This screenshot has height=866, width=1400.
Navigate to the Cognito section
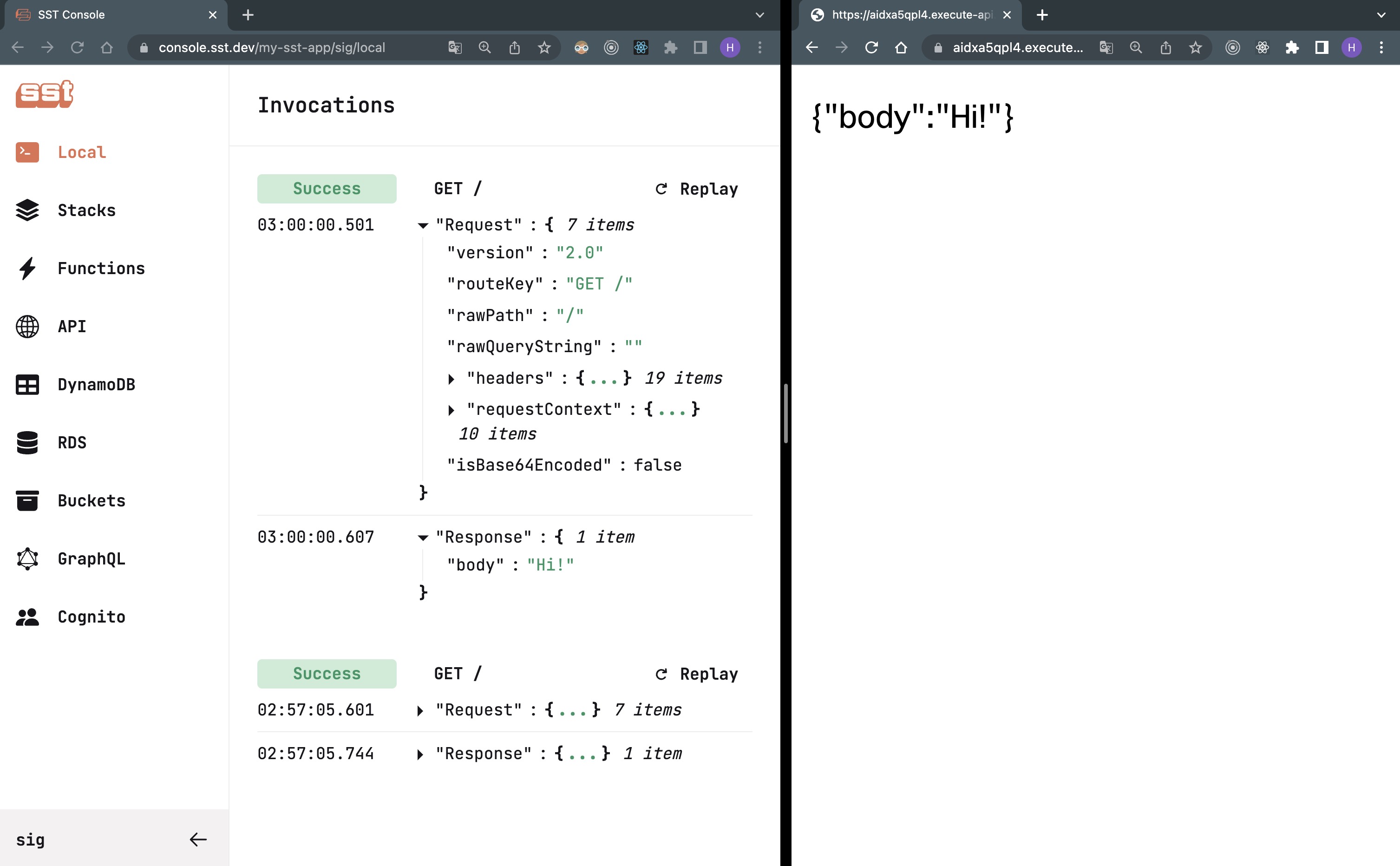(x=91, y=616)
